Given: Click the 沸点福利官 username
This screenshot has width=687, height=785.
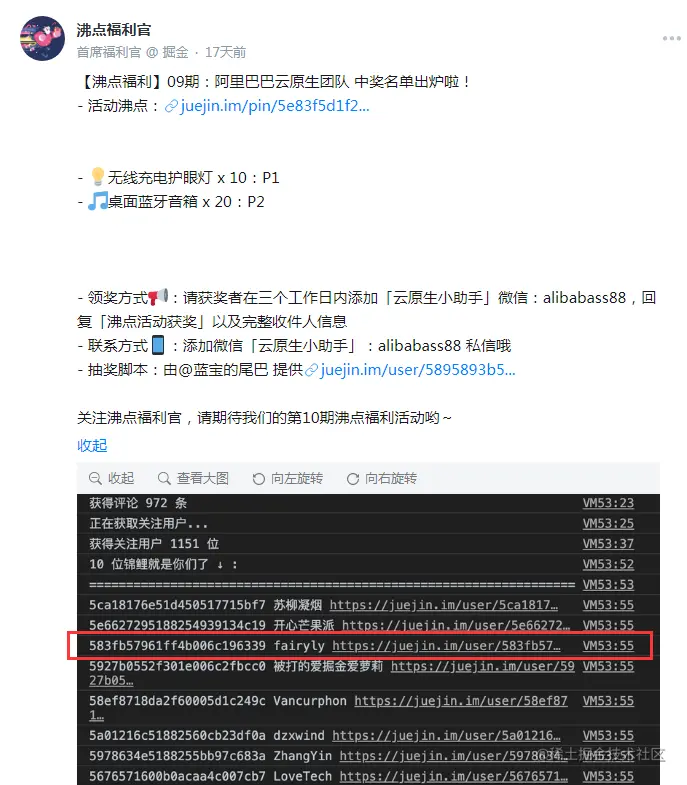Looking at the screenshot, I should tap(114, 30).
